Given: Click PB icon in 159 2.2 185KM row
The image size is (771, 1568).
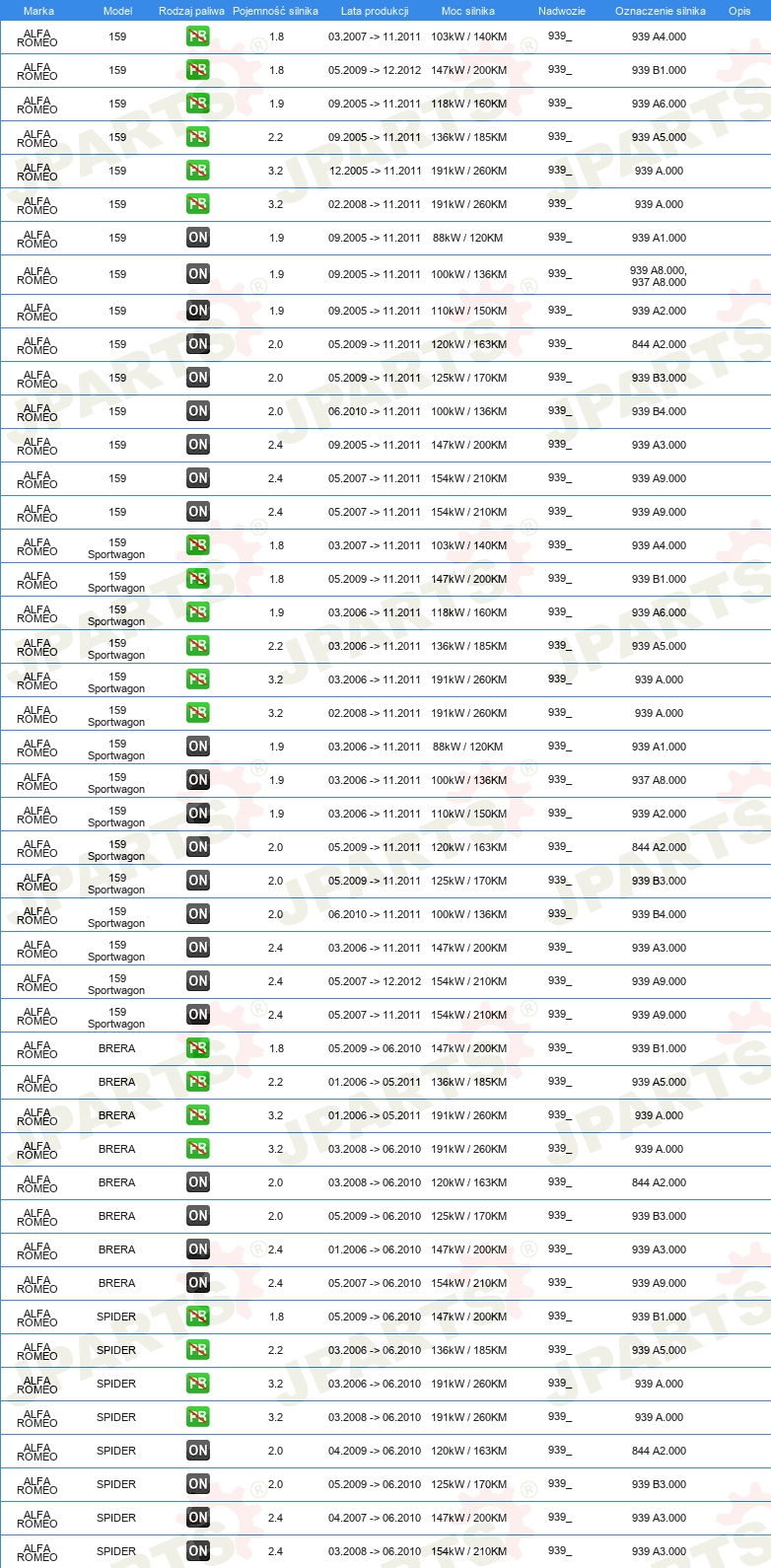Looking at the screenshot, I should (198, 137).
